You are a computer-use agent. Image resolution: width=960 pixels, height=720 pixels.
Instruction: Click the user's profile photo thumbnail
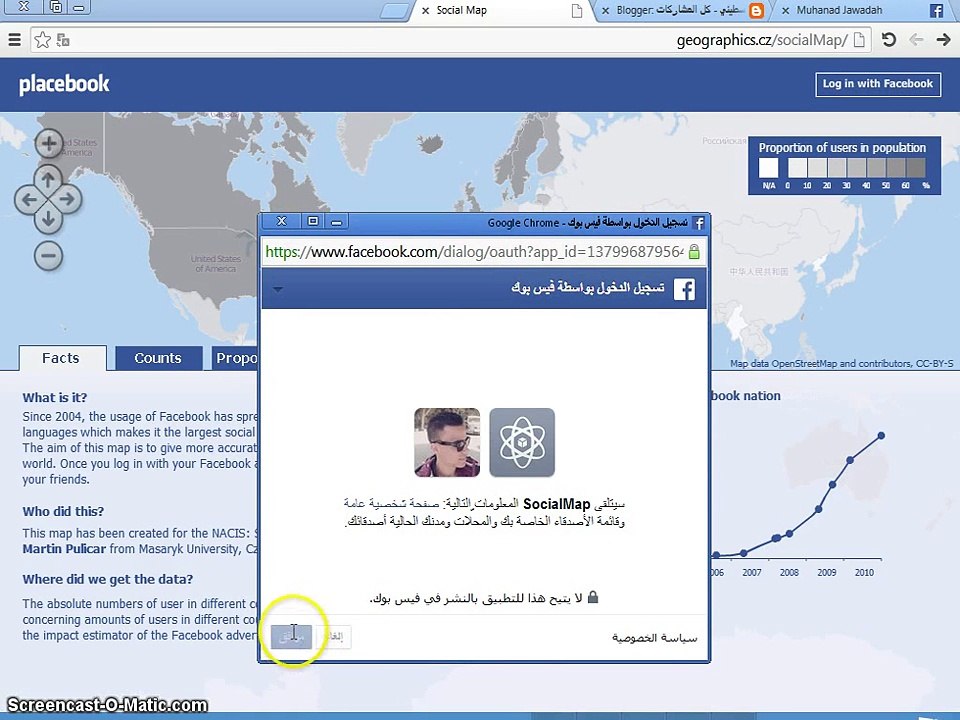[x=447, y=442]
